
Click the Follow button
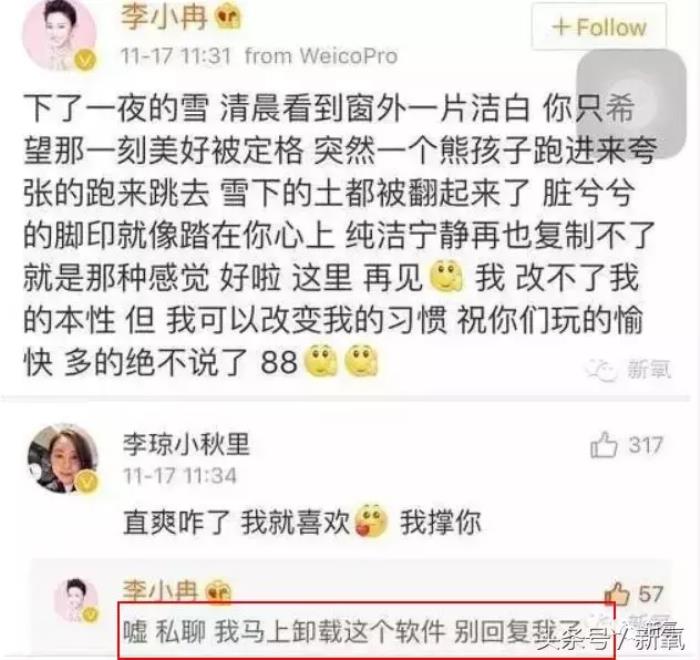[x=599, y=27]
